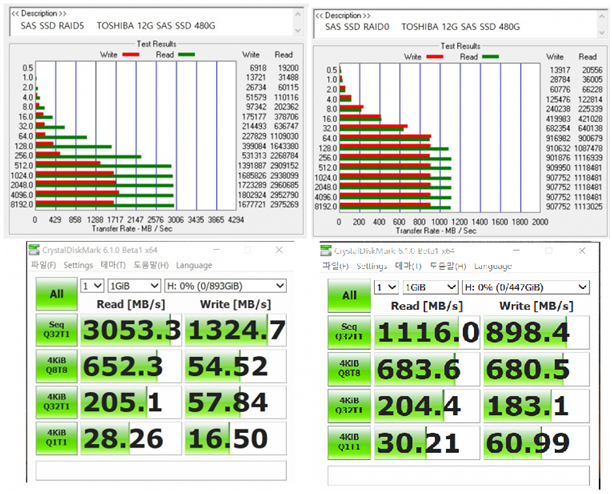Click RAID5 description scroll down arrow
The image size is (612, 494).
click(298, 30)
